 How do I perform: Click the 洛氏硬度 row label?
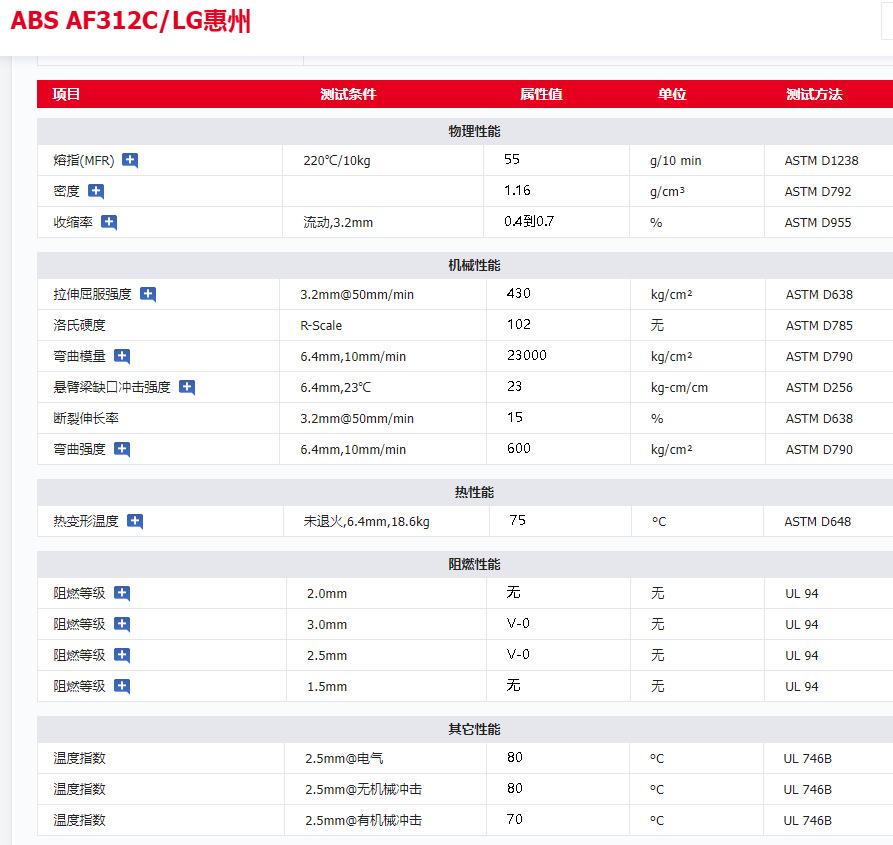tap(79, 325)
